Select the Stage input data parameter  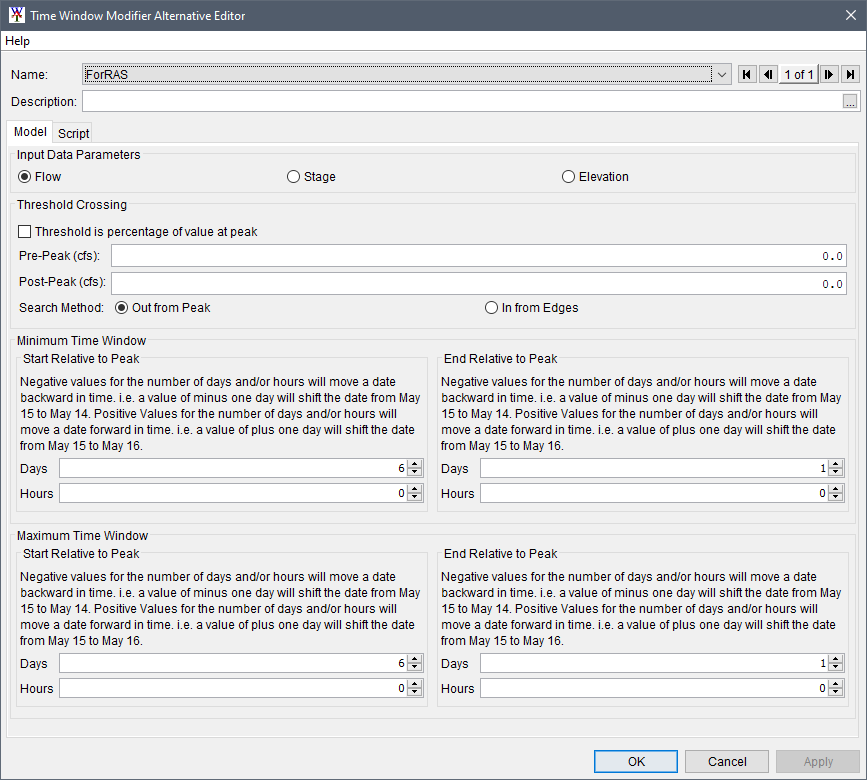click(x=293, y=176)
